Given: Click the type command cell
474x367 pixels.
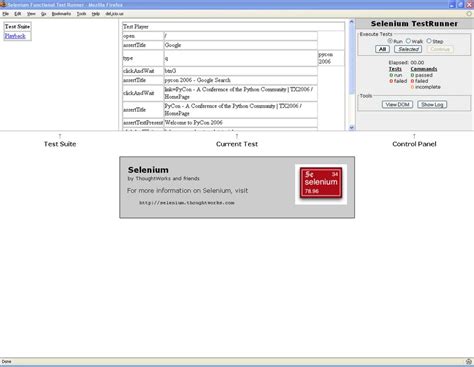Looking at the screenshot, I should click(x=143, y=58).
